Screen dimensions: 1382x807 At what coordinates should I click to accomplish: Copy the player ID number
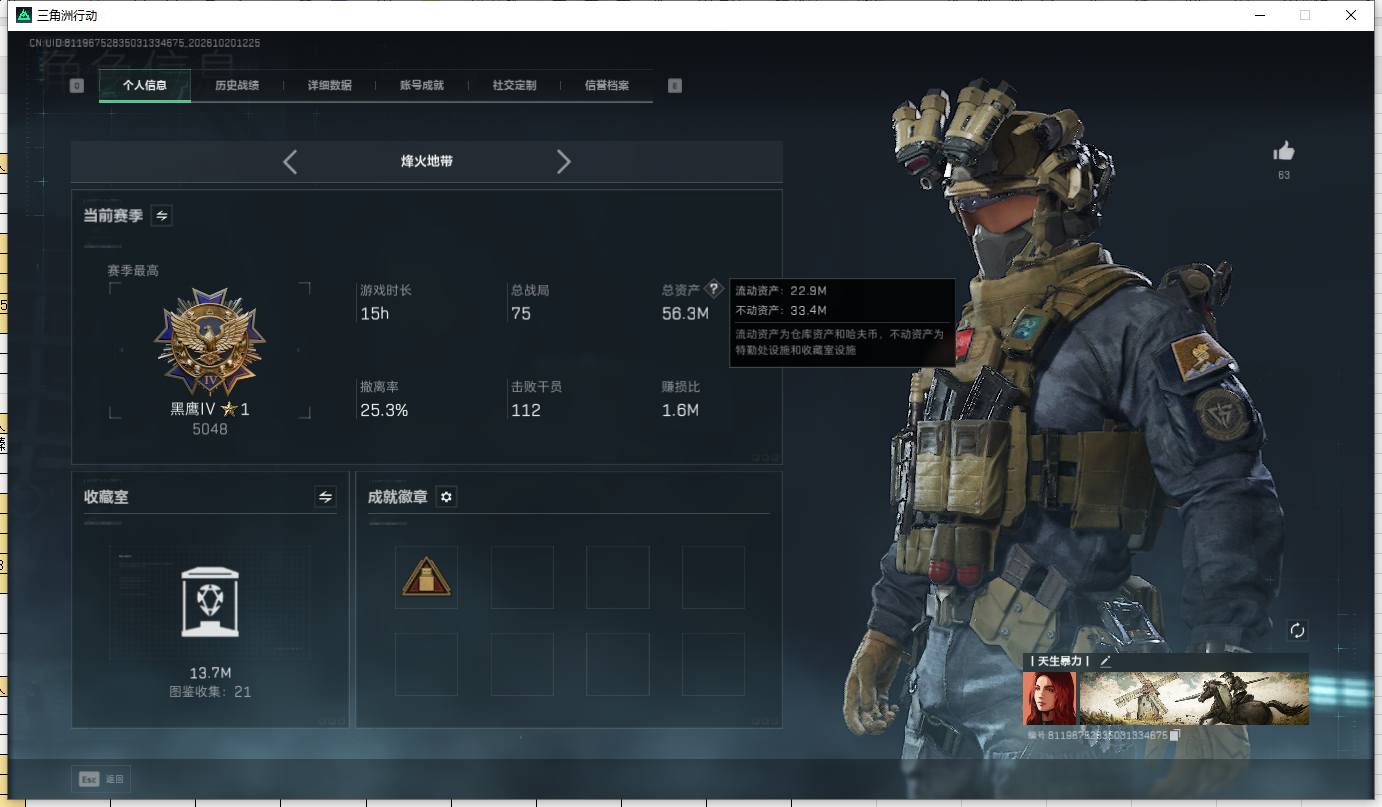tap(1175, 735)
